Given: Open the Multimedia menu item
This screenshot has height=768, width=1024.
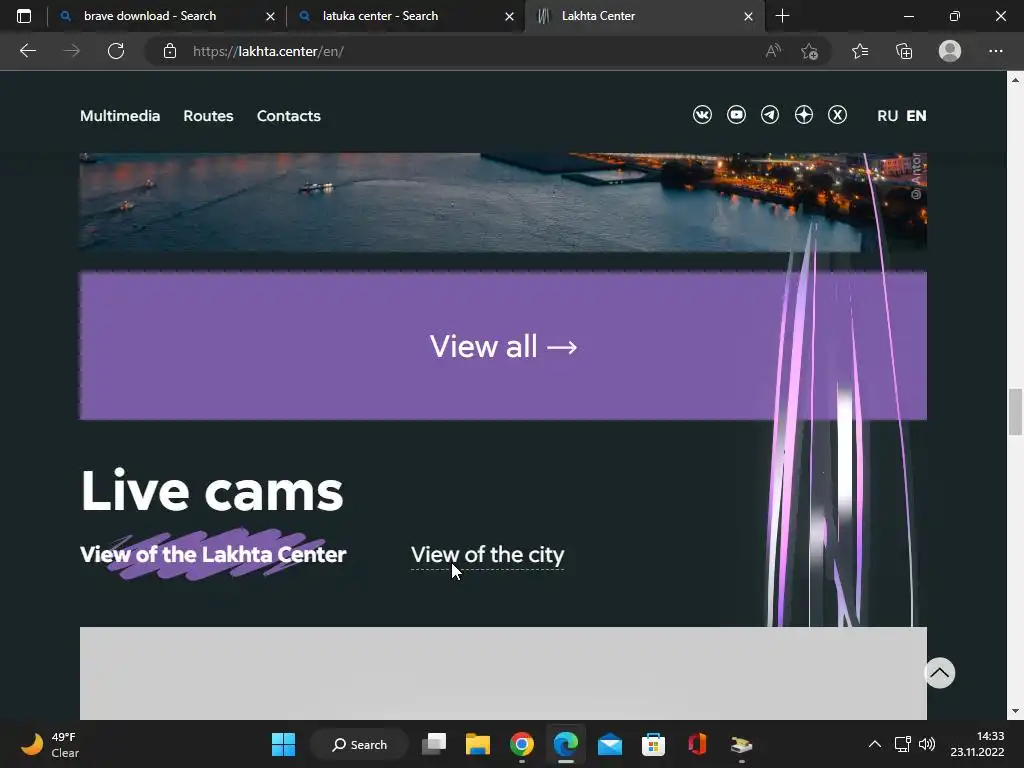Looking at the screenshot, I should (x=120, y=116).
